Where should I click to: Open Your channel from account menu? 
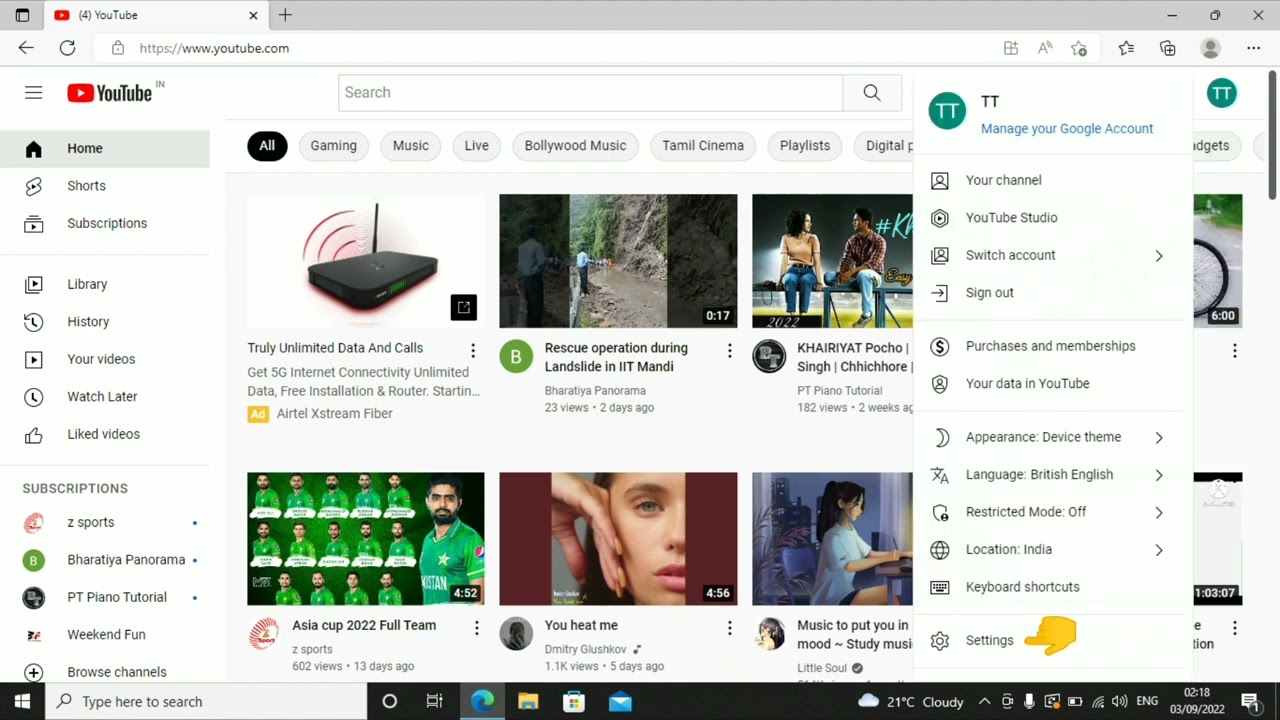(1048, 180)
